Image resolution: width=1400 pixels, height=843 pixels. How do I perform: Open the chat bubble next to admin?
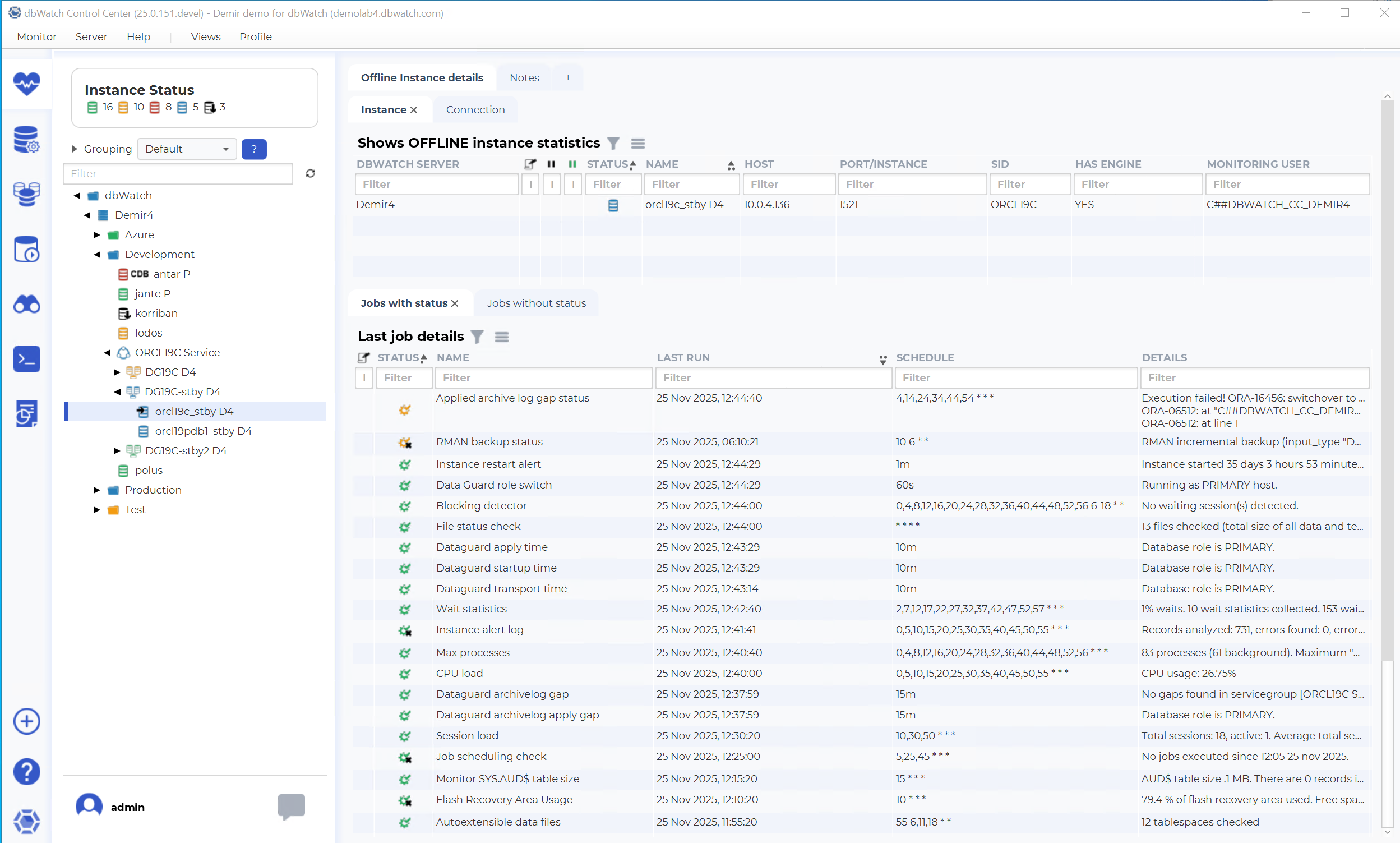click(291, 807)
